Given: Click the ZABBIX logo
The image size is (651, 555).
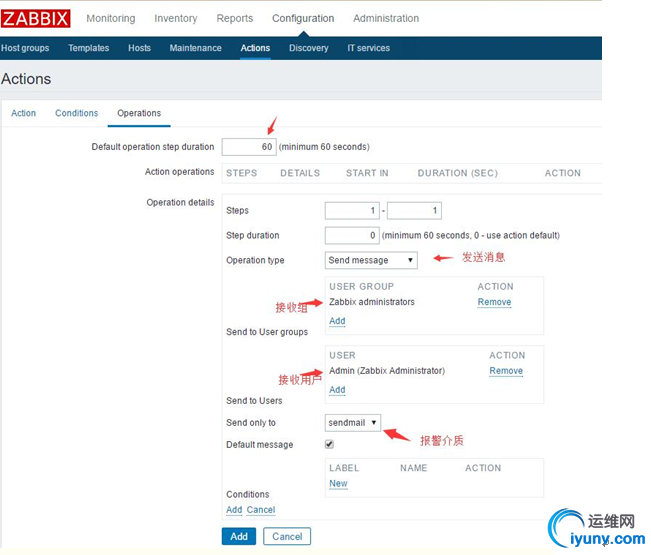Looking at the screenshot, I should pos(35,19).
